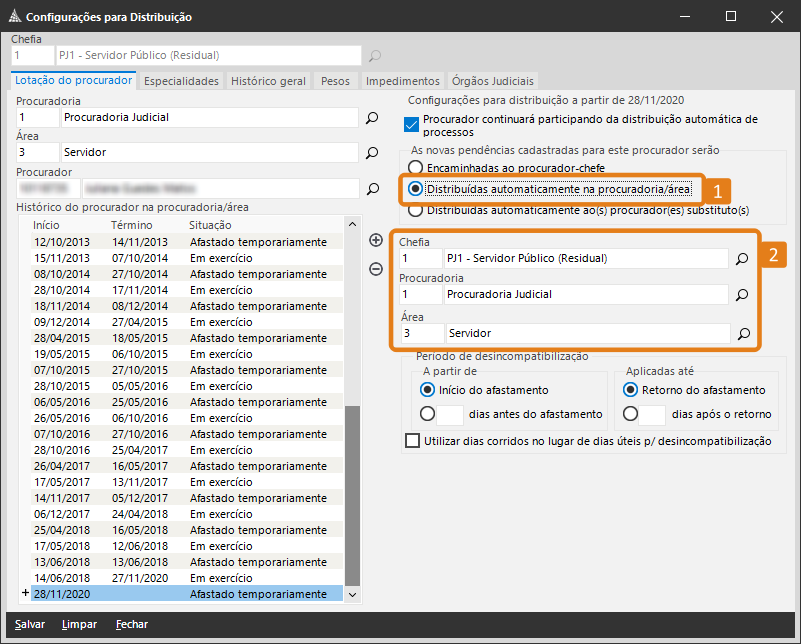Click the search icon beside the top Chefia field
This screenshot has height=644, width=801.
(375, 56)
